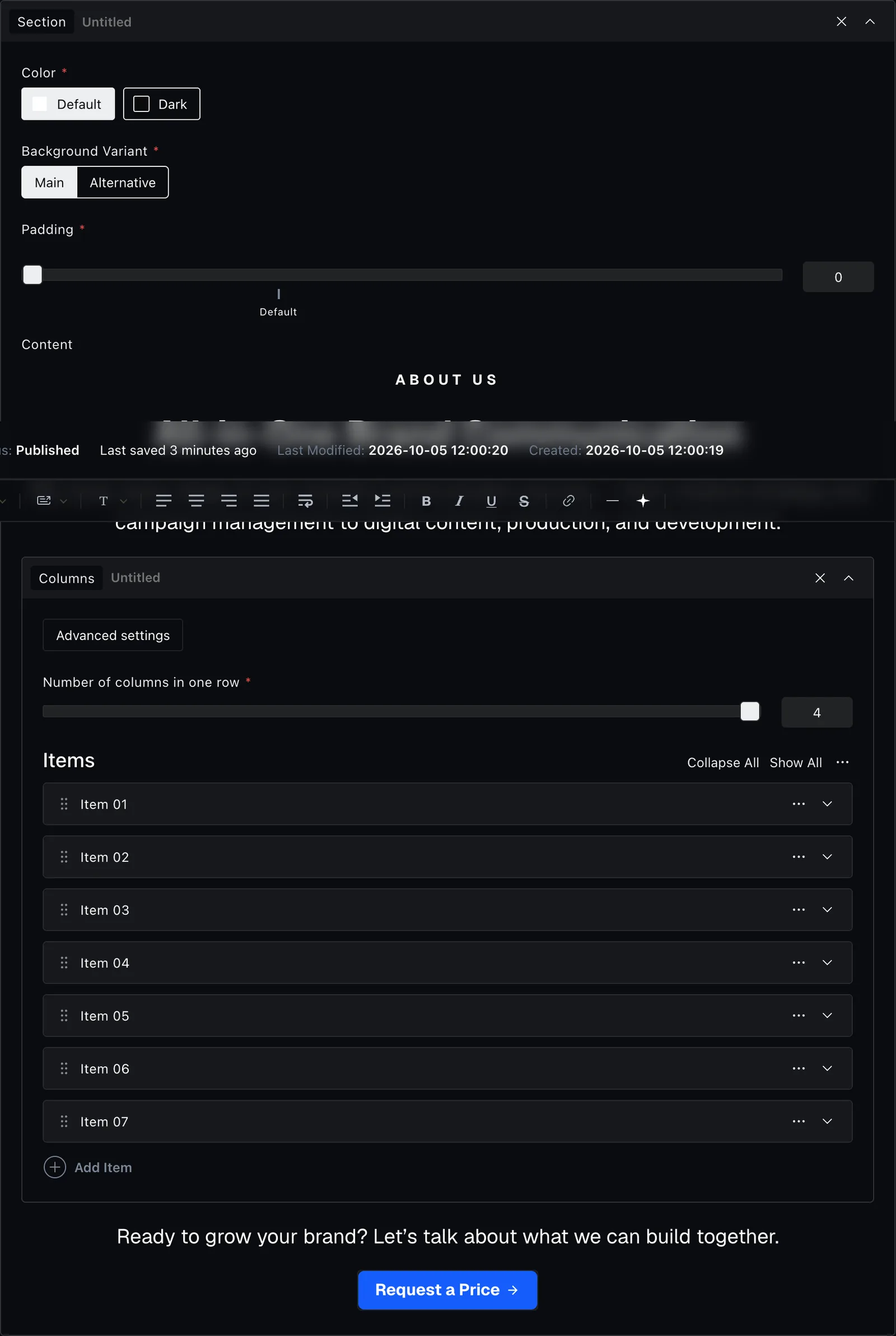This screenshot has width=896, height=1336.
Task: Insert horizontal rule line
Action: pos(612,501)
